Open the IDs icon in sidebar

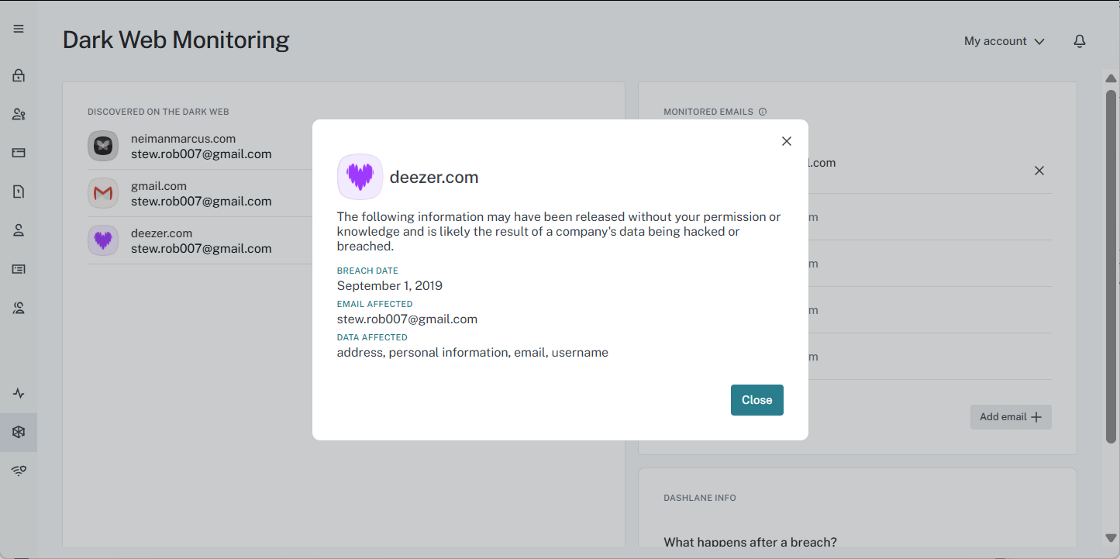pyautogui.click(x=18, y=269)
